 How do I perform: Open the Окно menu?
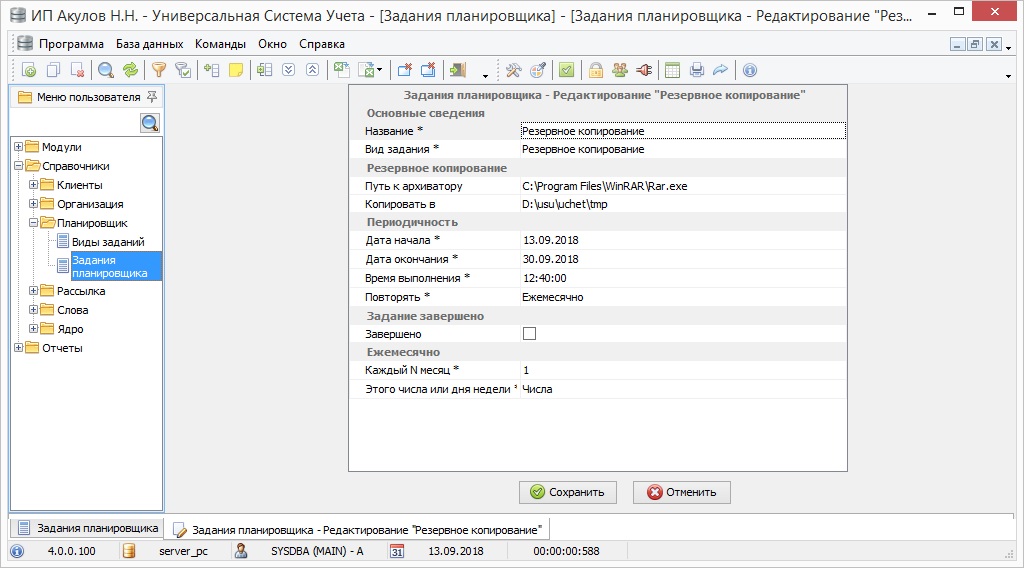(272, 44)
